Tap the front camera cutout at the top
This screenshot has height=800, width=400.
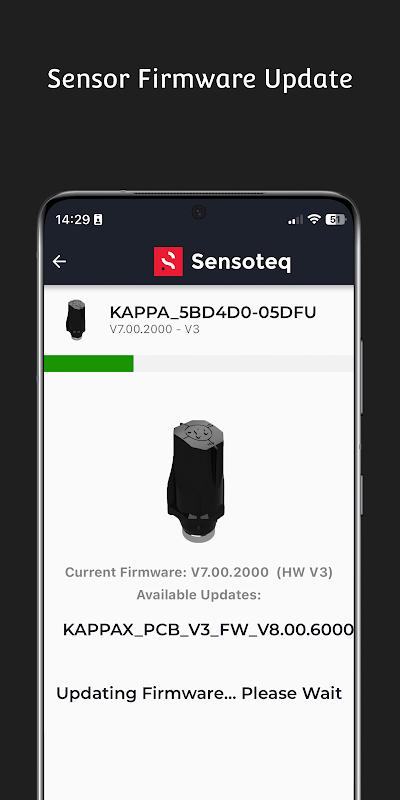[x=198, y=211]
